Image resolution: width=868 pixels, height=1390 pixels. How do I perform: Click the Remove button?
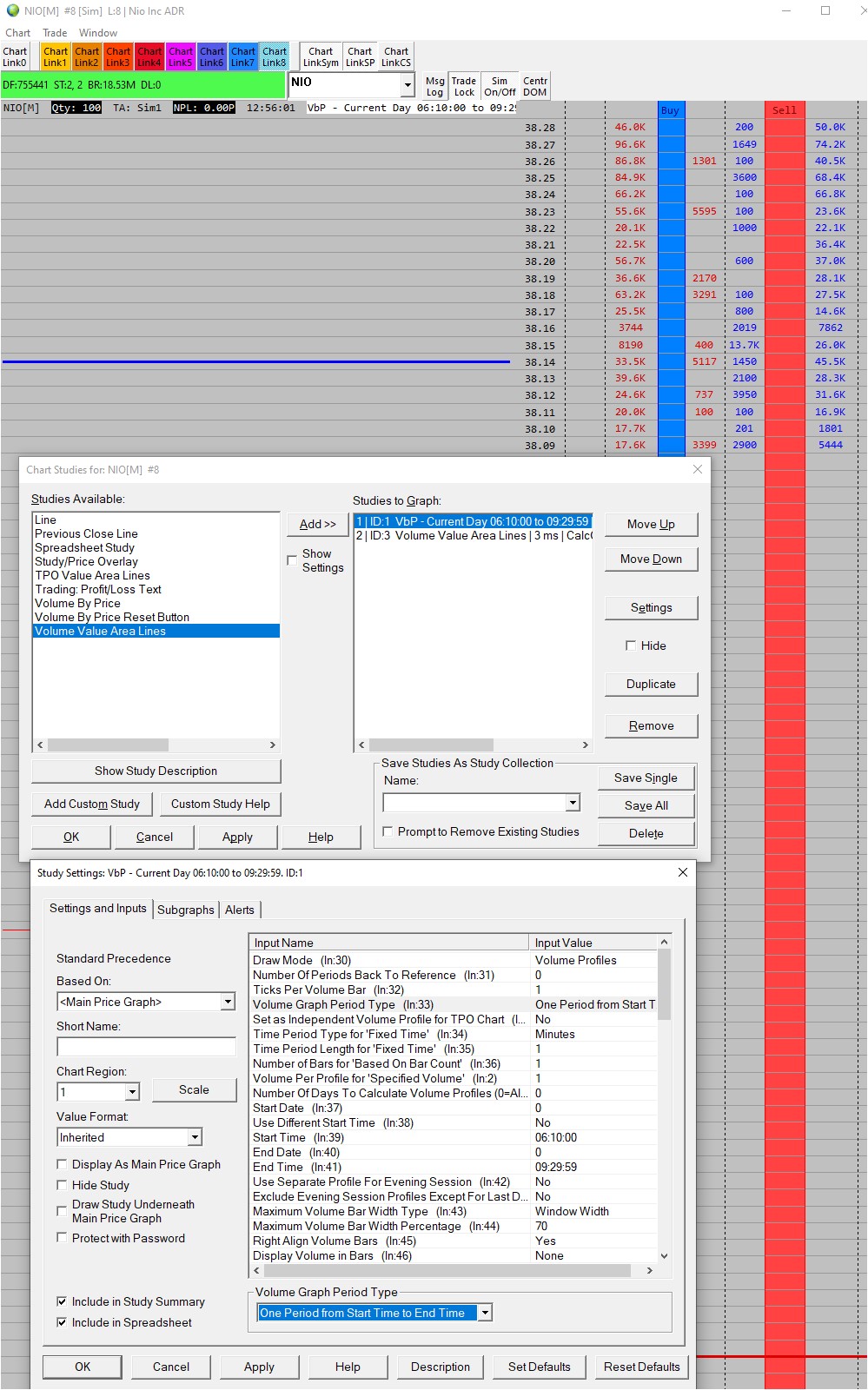pos(651,725)
